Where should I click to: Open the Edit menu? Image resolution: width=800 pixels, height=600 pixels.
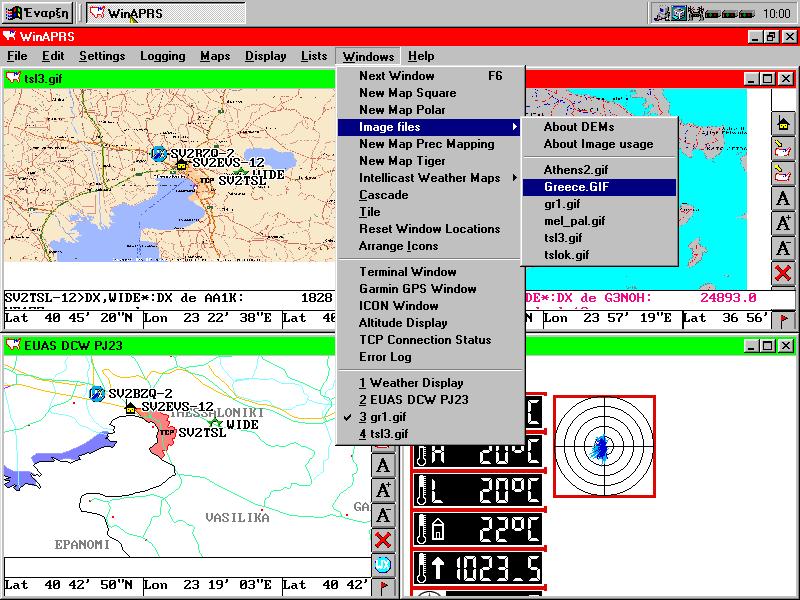(53, 56)
